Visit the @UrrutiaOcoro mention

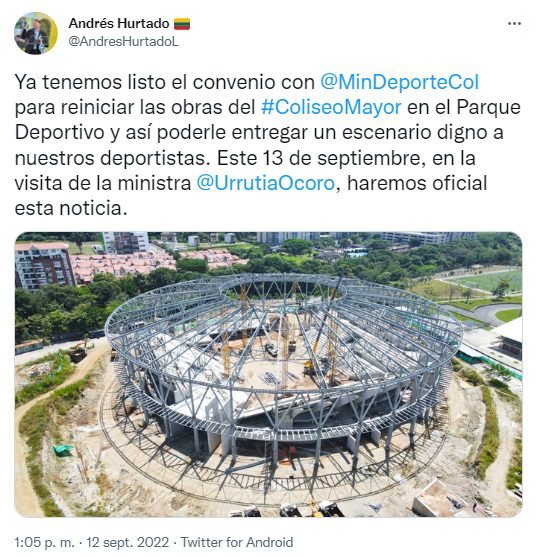click(x=266, y=183)
